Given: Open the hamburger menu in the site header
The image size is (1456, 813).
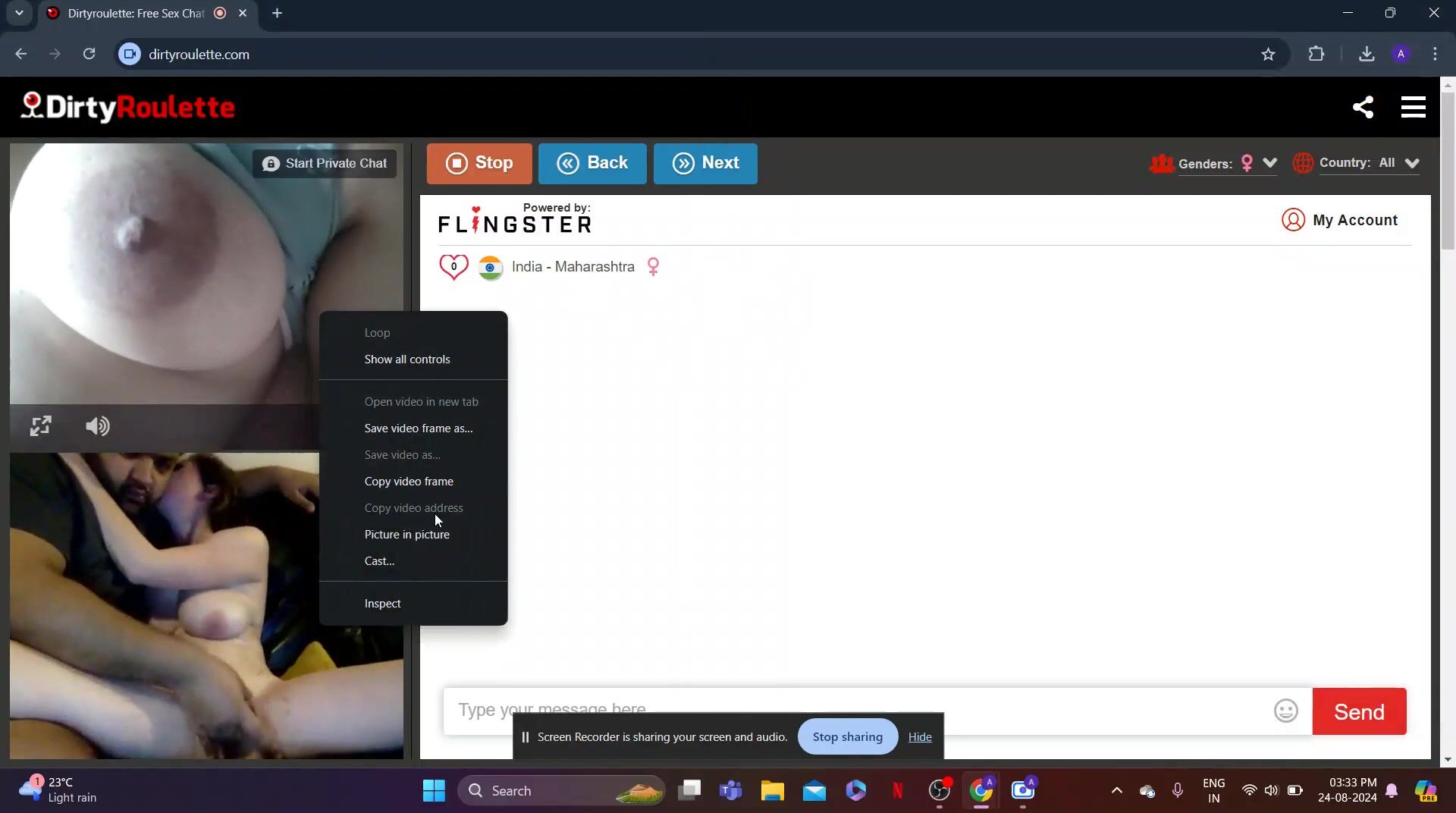Looking at the screenshot, I should tap(1413, 107).
